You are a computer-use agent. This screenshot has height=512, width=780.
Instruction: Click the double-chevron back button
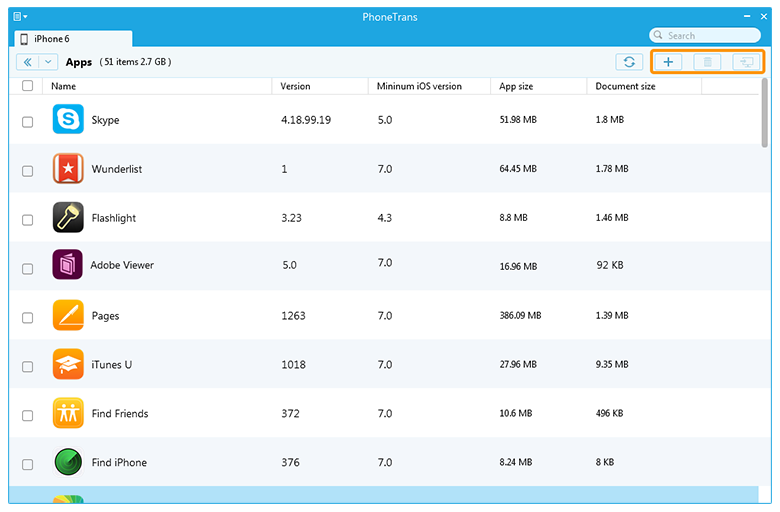click(x=27, y=62)
